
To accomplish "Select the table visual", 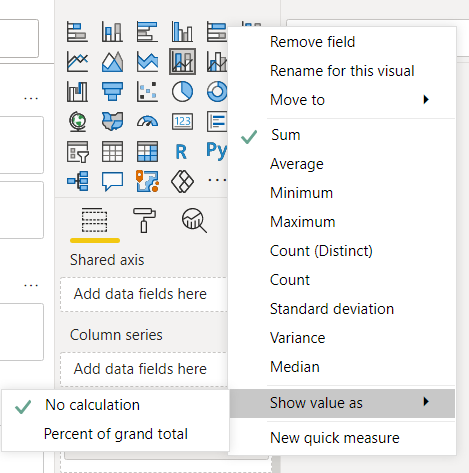I will click(112, 151).
